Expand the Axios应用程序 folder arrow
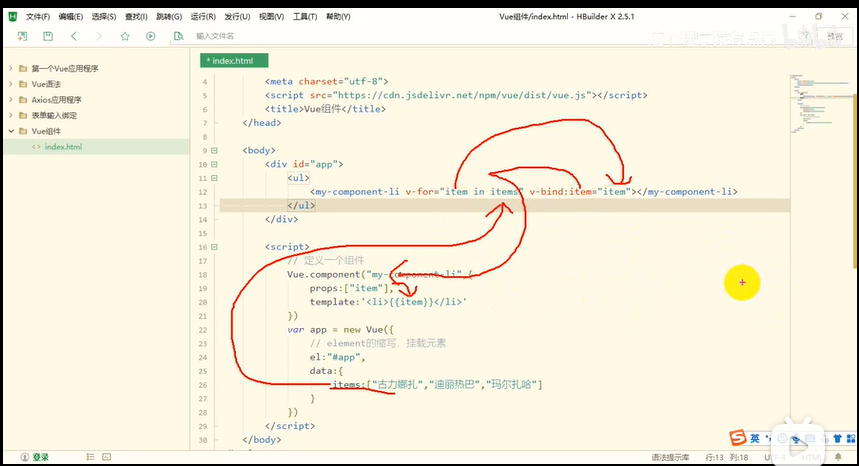Screen dimensions: 859x466 tap(10, 100)
